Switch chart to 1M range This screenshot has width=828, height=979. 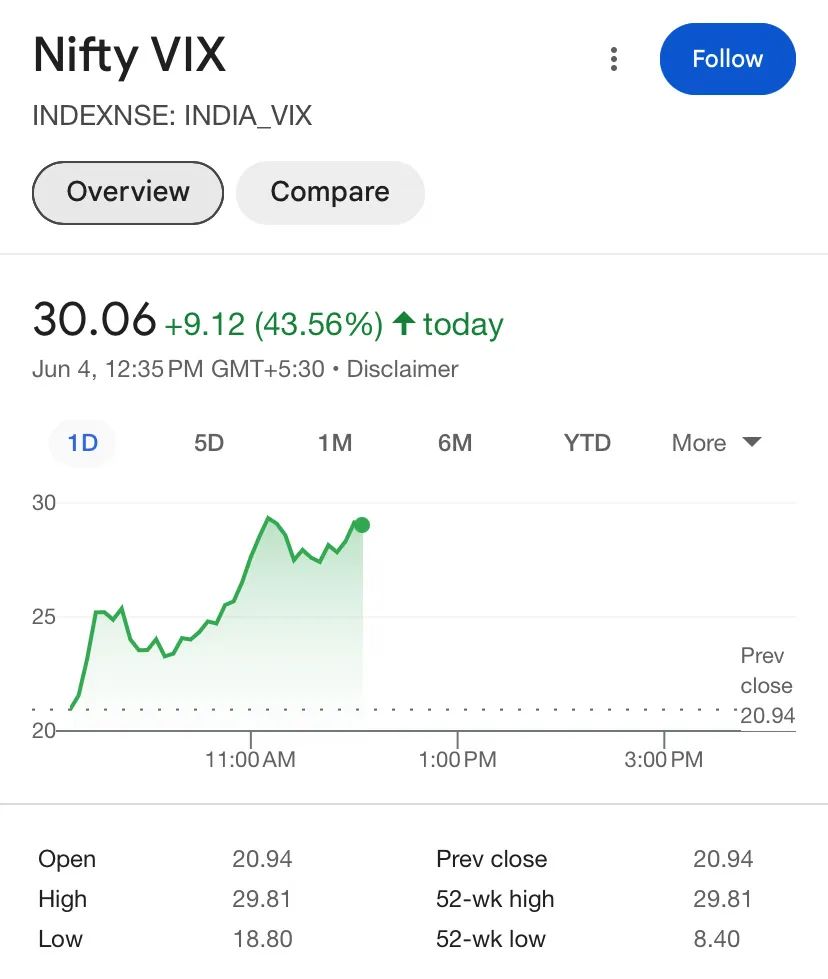point(335,443)
